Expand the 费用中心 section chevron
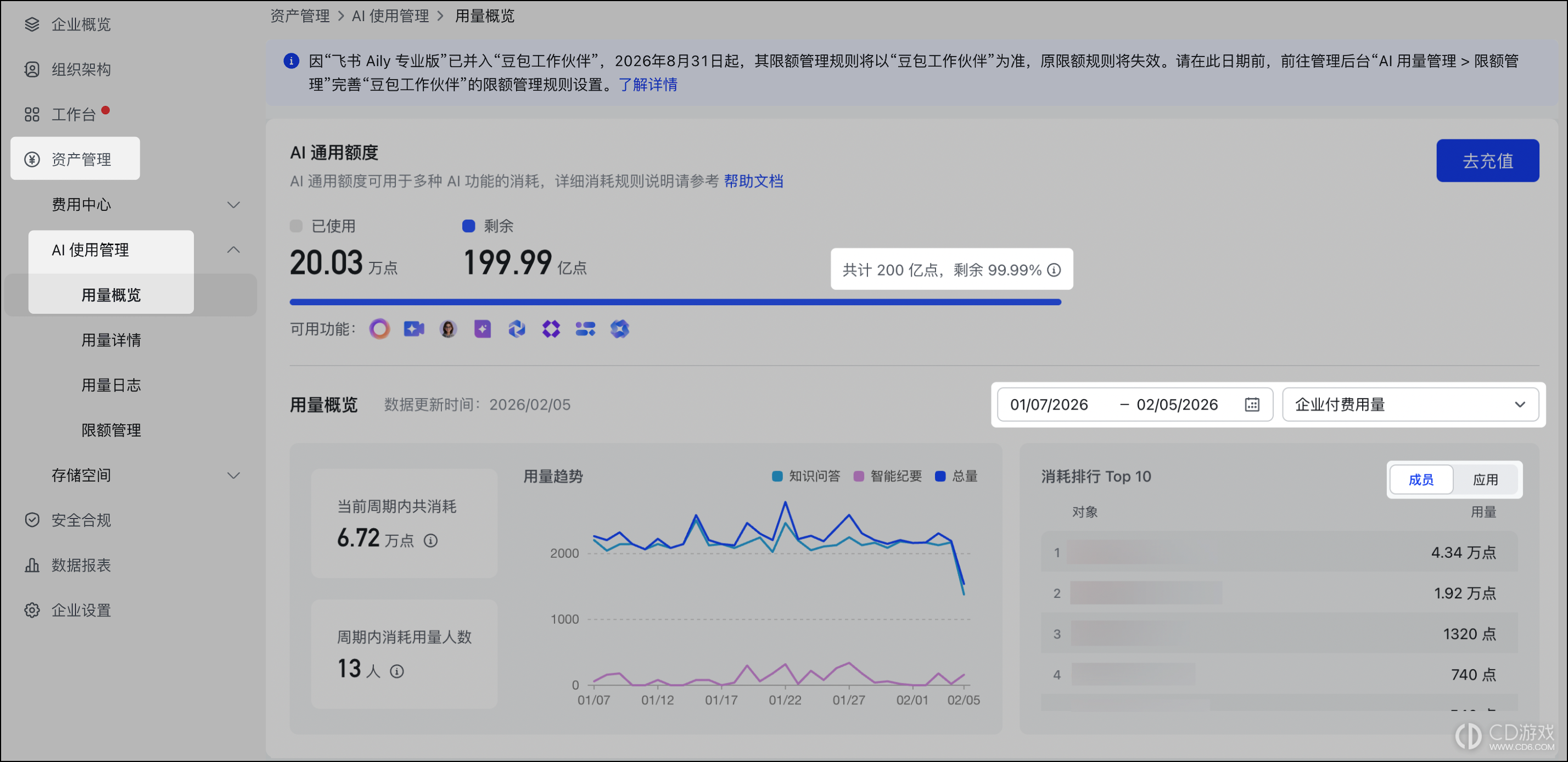 coord(234,205)
